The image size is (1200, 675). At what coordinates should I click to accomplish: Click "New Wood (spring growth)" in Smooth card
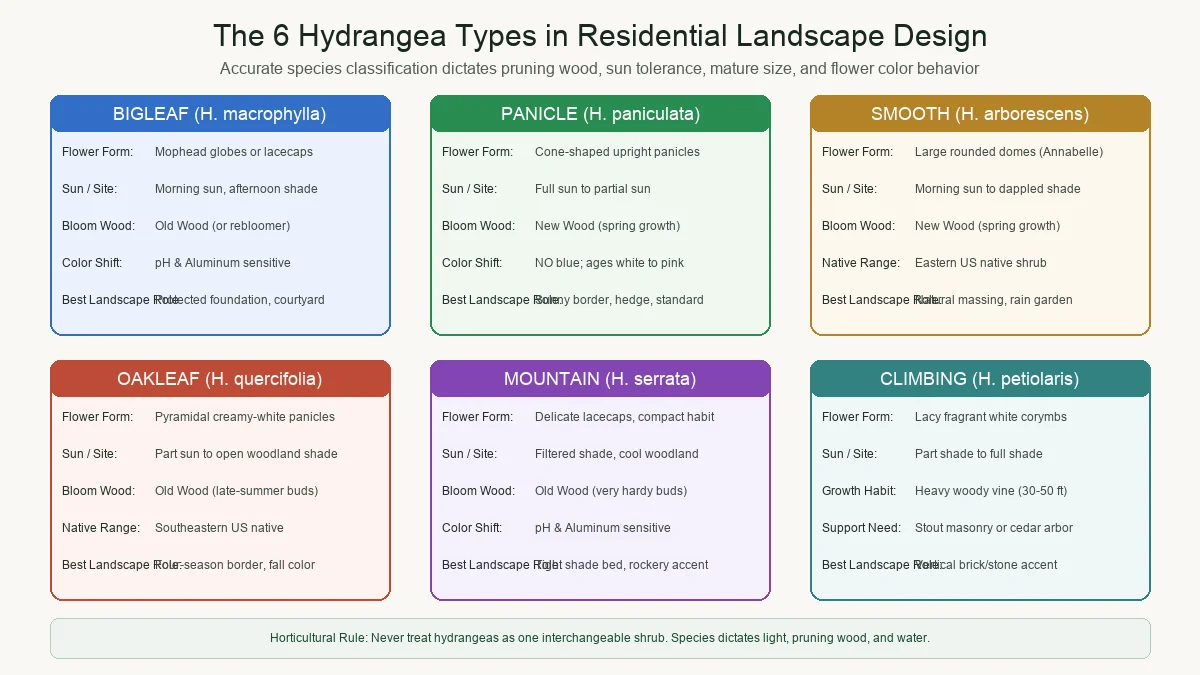[987, 226]
